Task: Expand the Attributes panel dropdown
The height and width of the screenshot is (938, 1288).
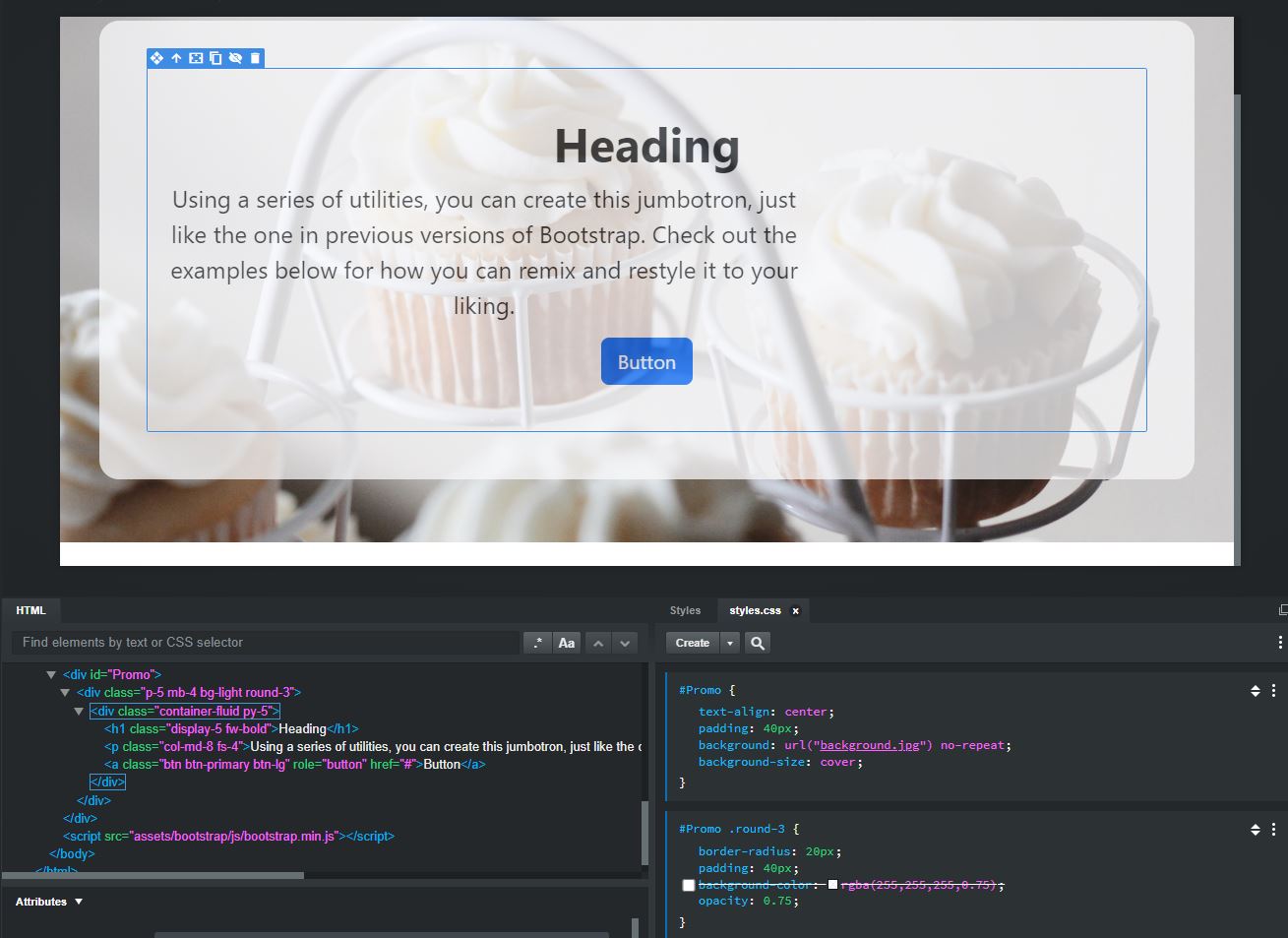Action: 79,902
